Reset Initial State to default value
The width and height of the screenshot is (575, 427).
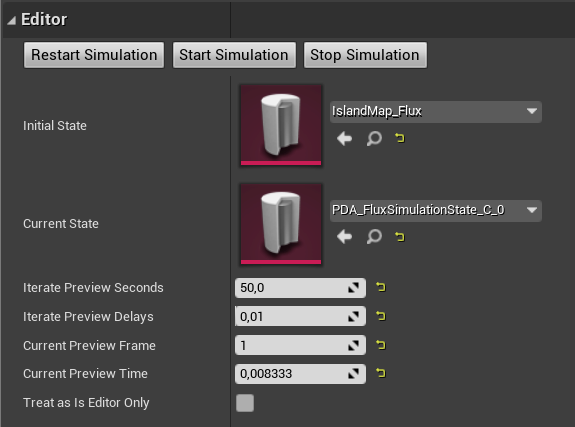click(x=400, y=138)
